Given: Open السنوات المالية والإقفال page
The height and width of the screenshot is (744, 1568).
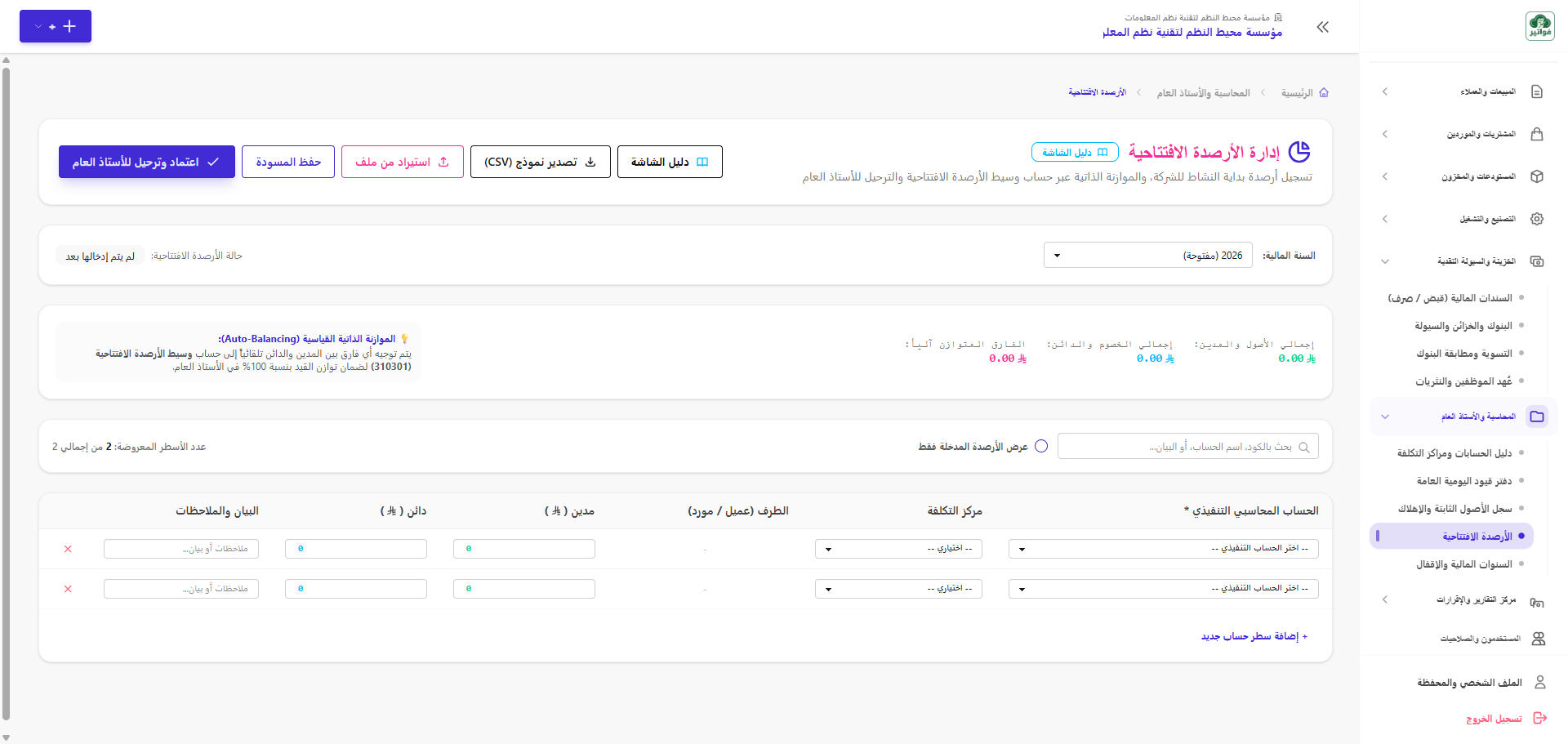Looking at the screenshot, I should 1464,564.
